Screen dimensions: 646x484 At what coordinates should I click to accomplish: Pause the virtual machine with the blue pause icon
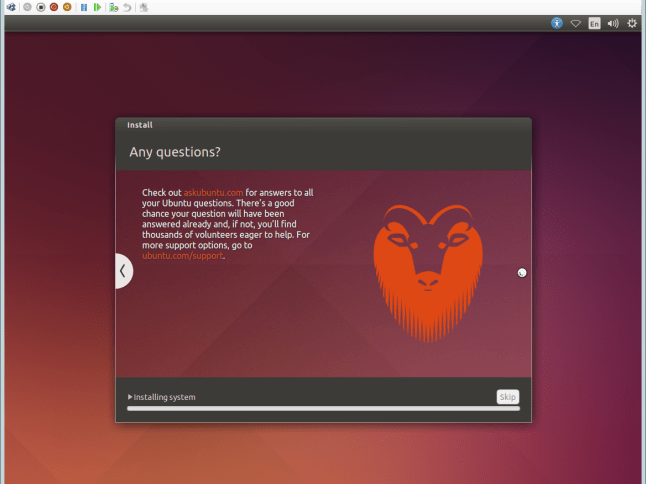pyautogui.click(x=84, y=7)
